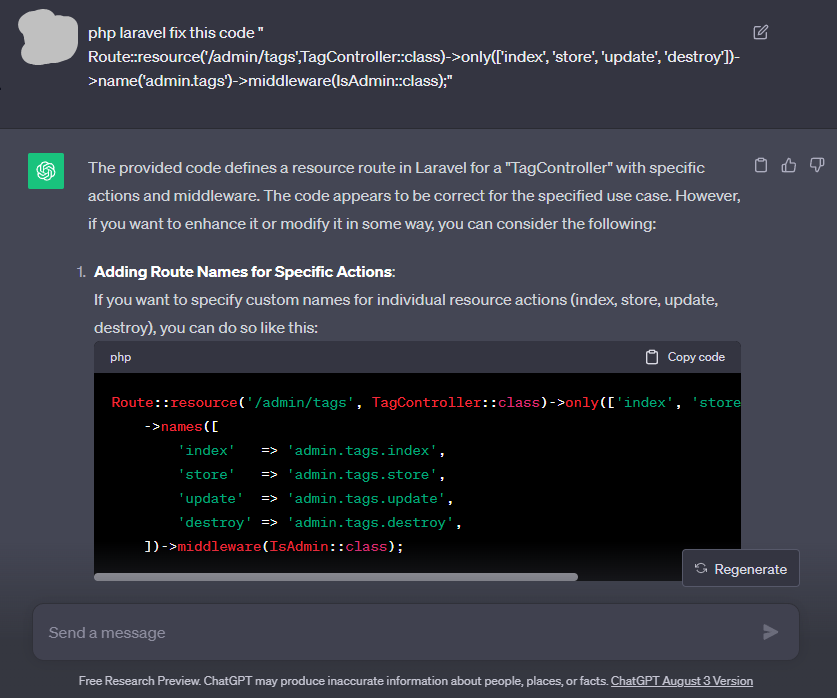Click the edit message pencil icon
The width and height of the screenshot is (837, 698).
coord(761,33)
